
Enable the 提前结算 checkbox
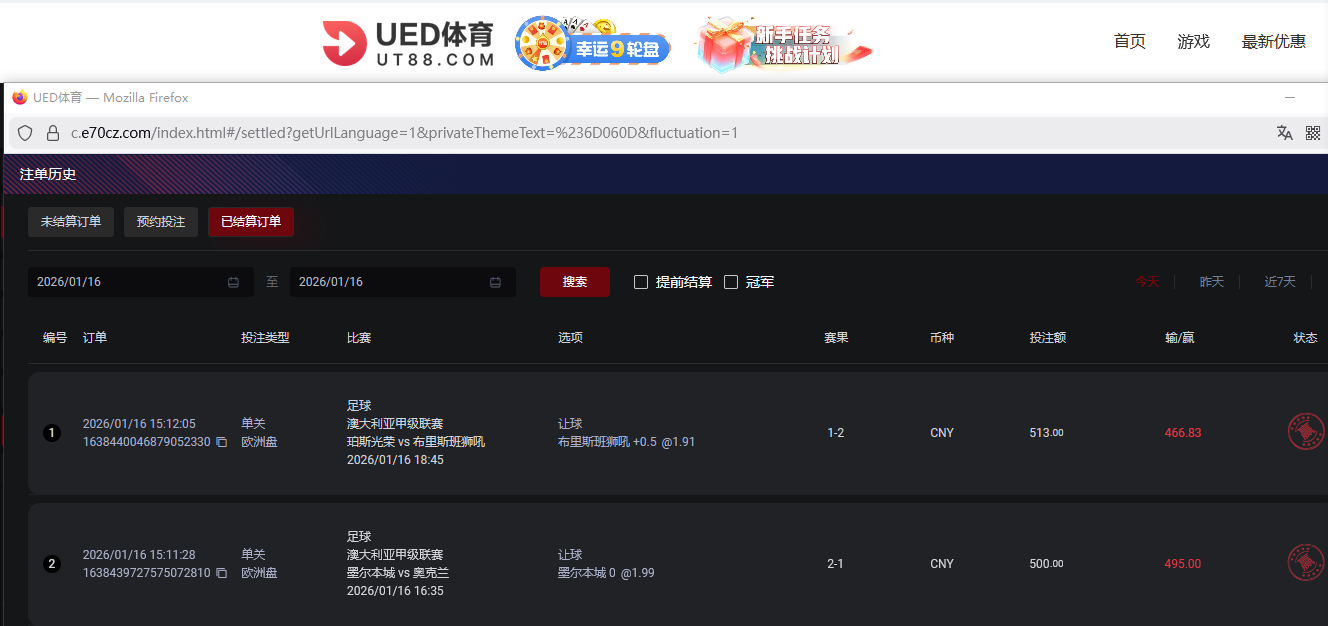[x=641, y=282]
